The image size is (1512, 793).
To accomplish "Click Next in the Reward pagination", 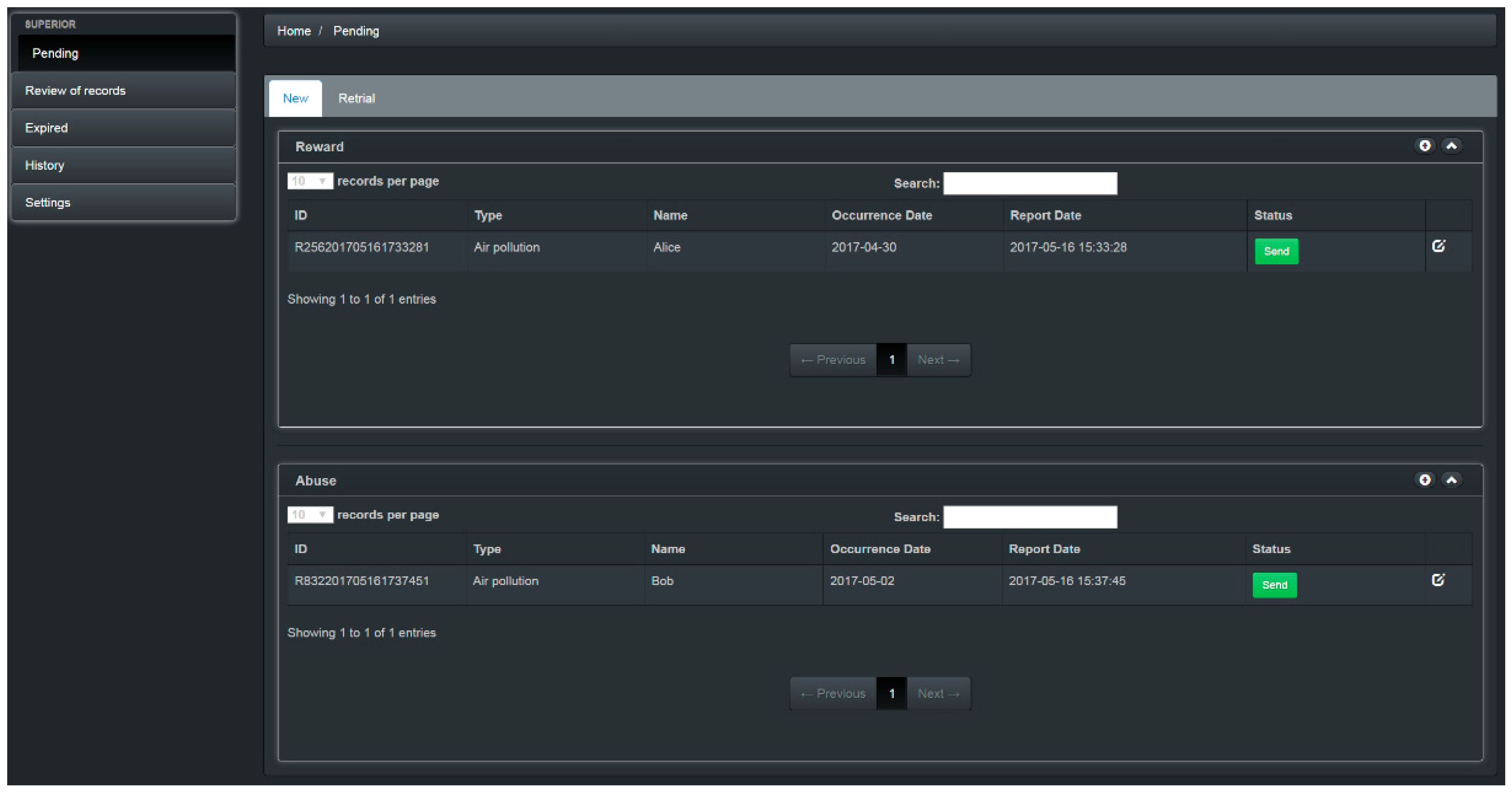I will [x=938, y=360].
